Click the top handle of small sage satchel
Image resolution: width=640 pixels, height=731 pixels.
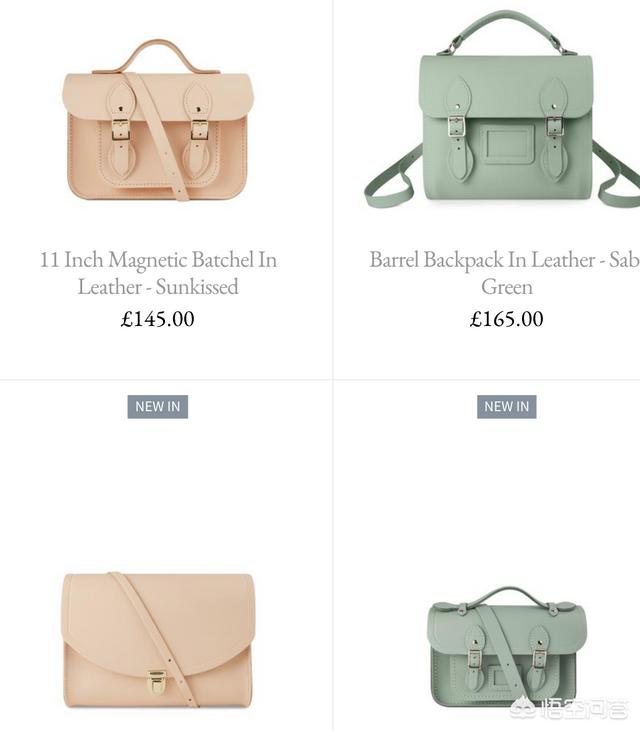507,597
